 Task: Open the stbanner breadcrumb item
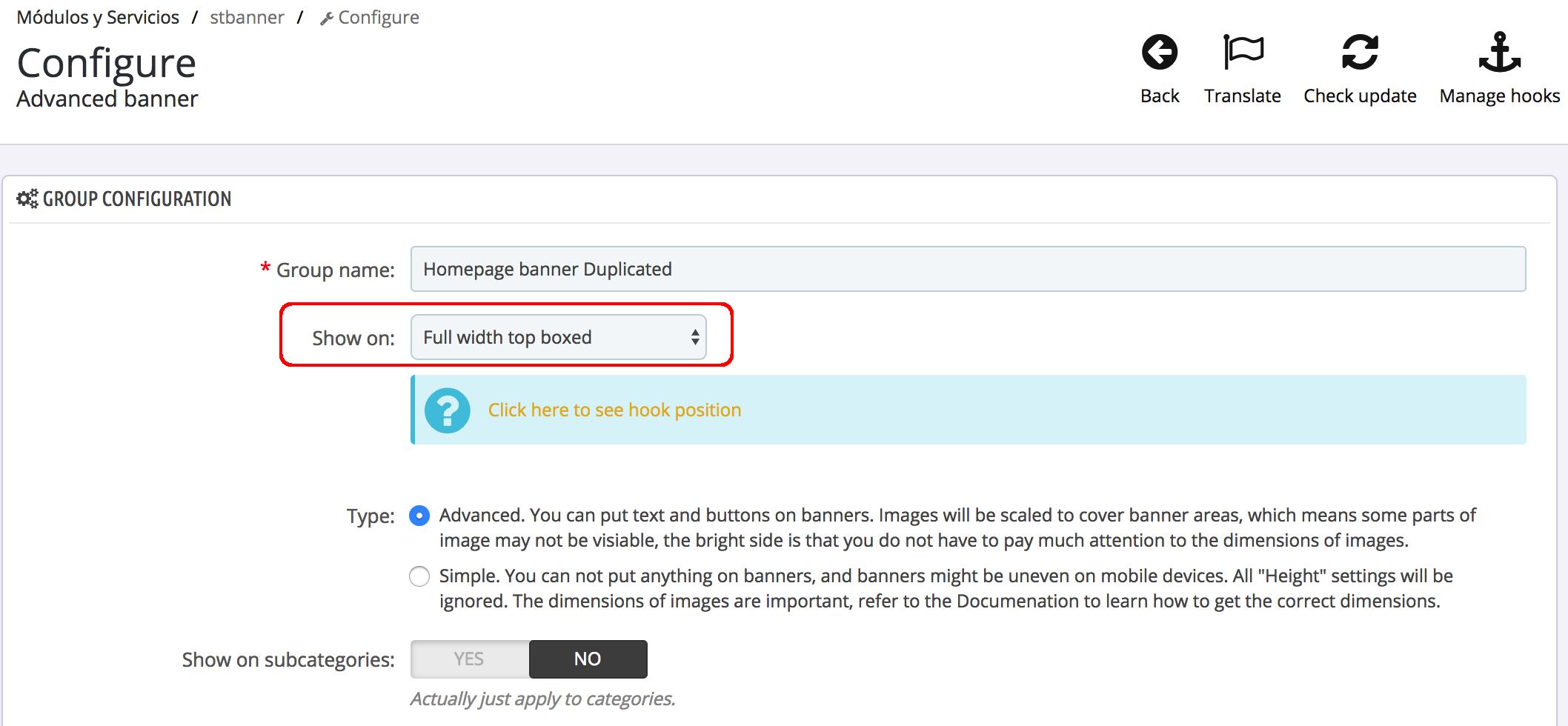click(x=247, y=18)
